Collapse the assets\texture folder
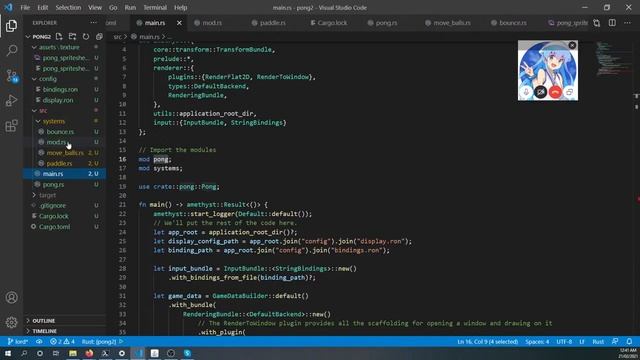 tap(34, 47)
